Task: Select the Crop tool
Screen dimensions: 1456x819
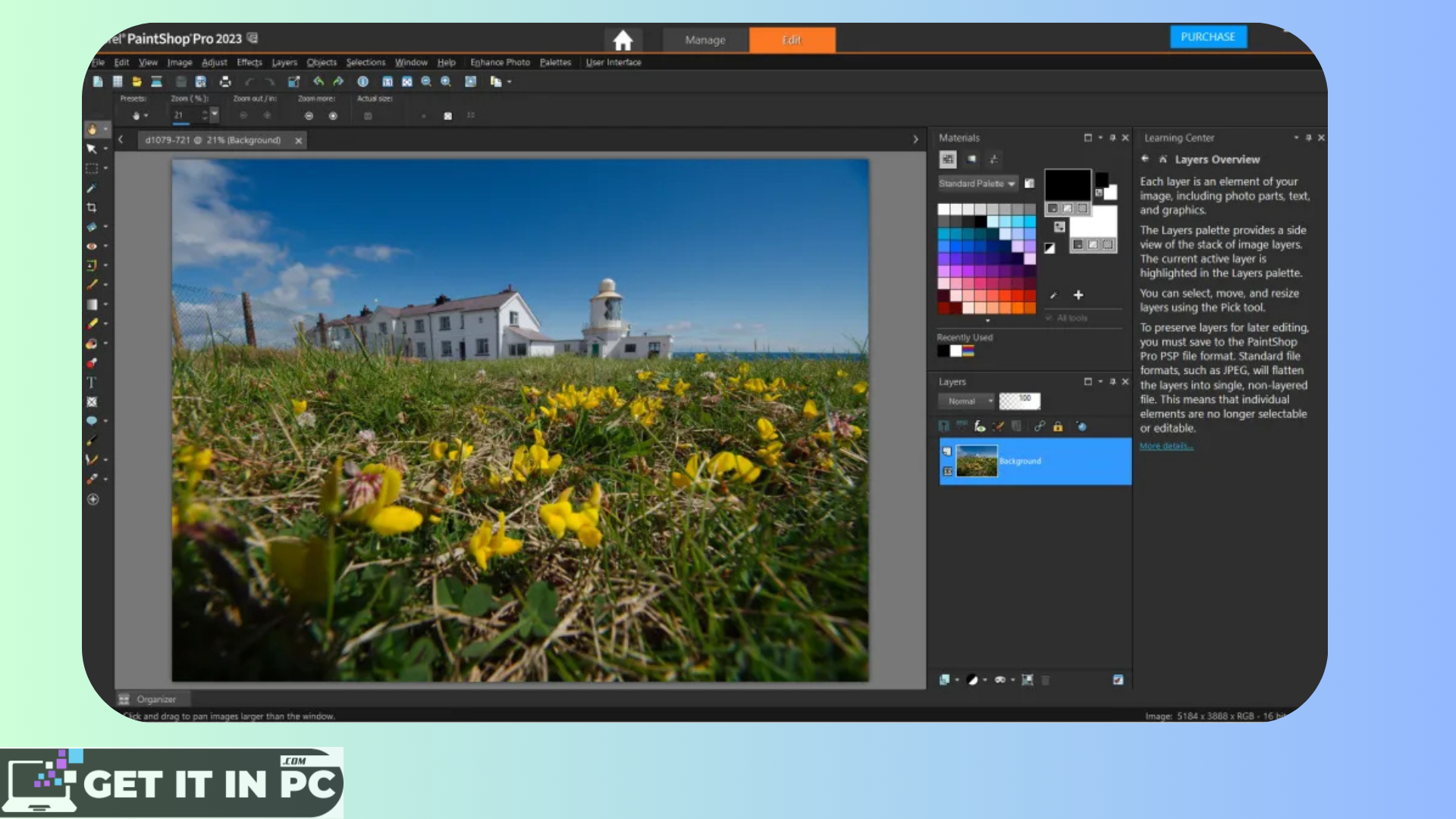Action: (x=92, y=207)
